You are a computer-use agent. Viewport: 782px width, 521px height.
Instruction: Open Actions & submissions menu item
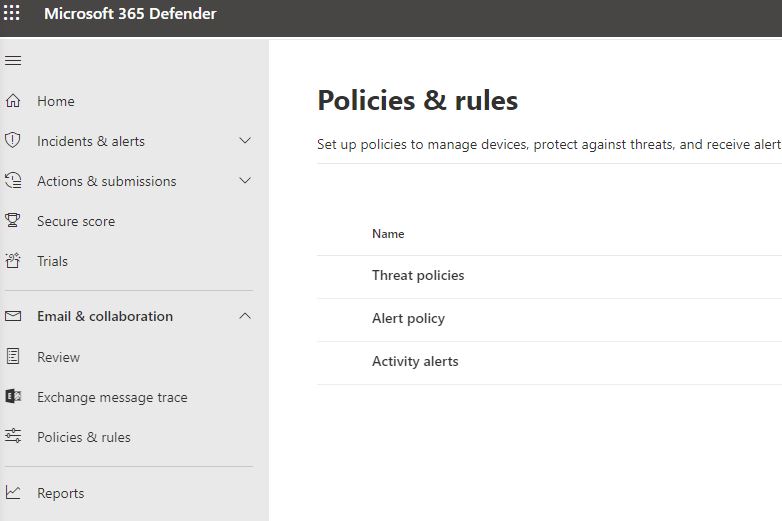(107, 181)
